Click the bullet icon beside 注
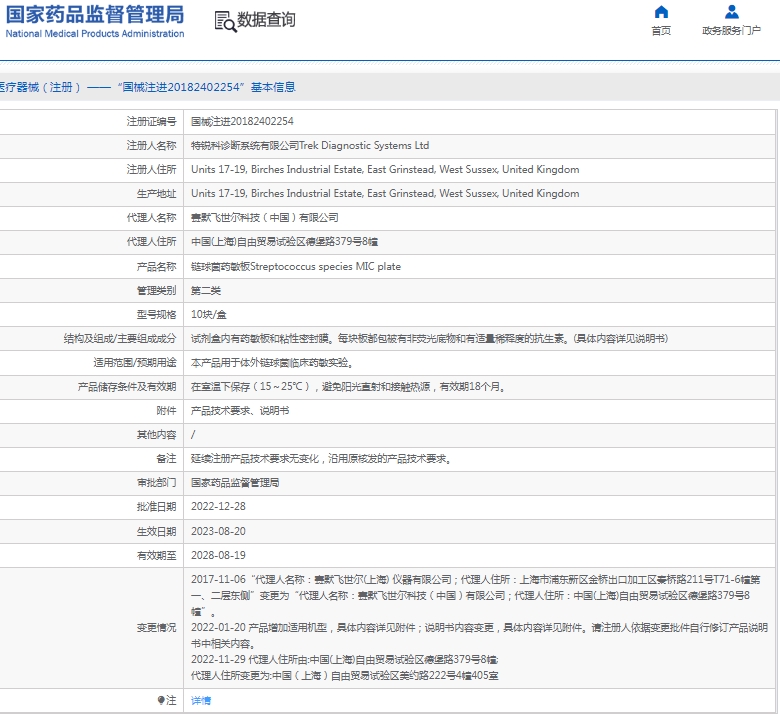 [161, 701]
